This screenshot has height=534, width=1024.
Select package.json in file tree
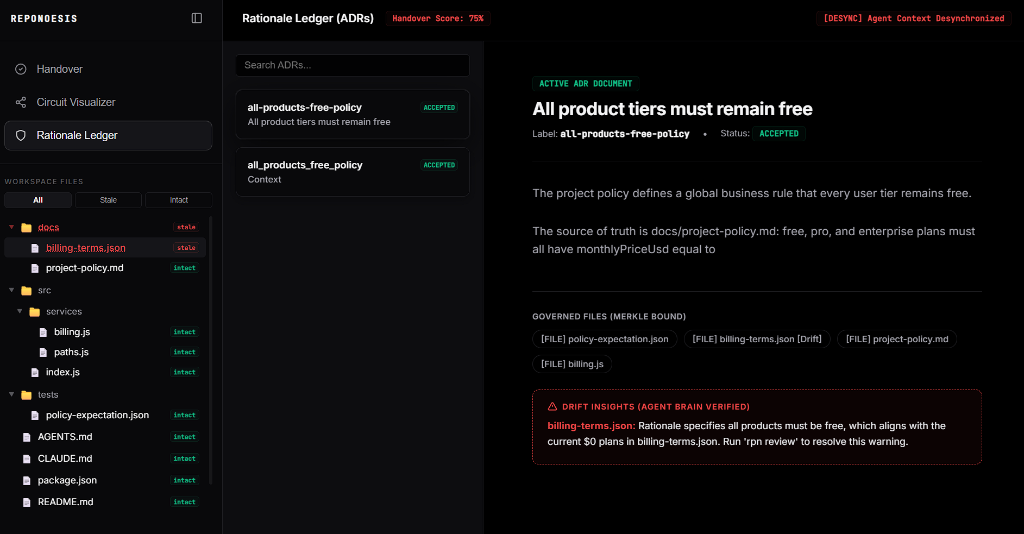tap(105, 480)
